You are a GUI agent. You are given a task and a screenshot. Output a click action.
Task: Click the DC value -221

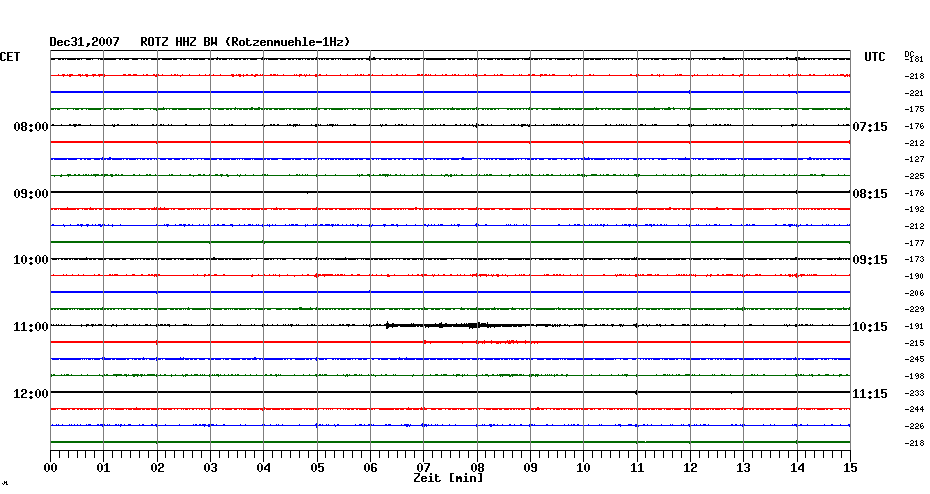914,93
